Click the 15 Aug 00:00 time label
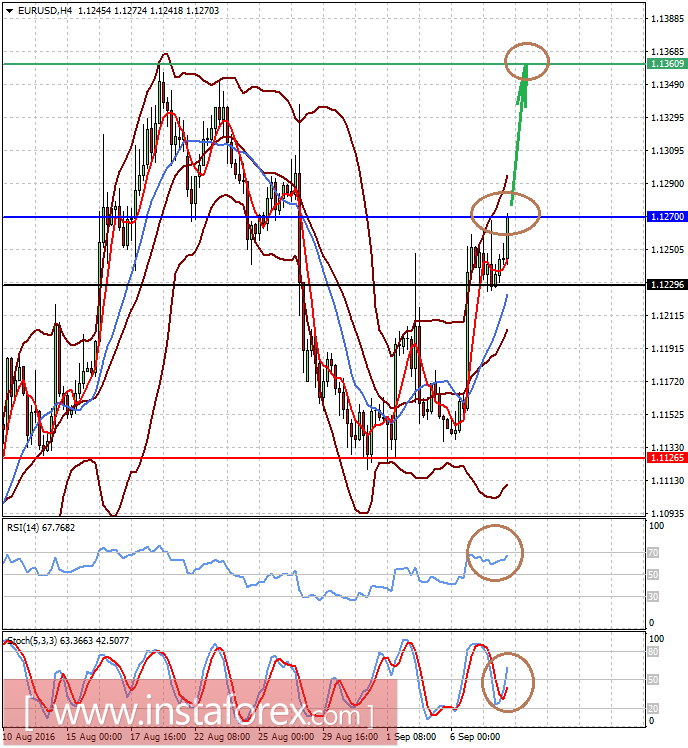Image resolution: width=688 pixels, height=748 pixels. click(94, 737)
